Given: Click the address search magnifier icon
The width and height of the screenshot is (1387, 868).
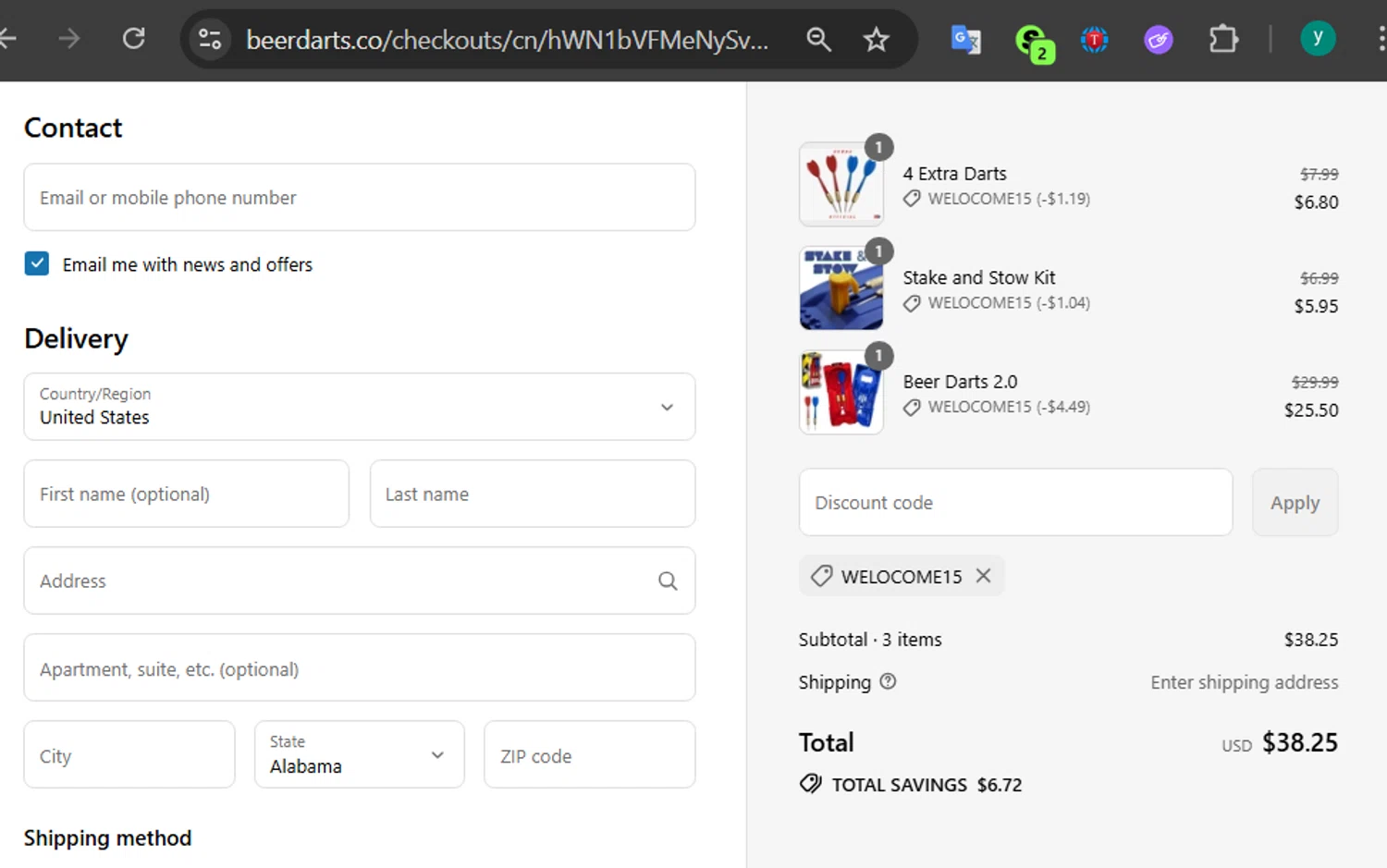Looking at the screenshot, I should [x=668, y=581].
